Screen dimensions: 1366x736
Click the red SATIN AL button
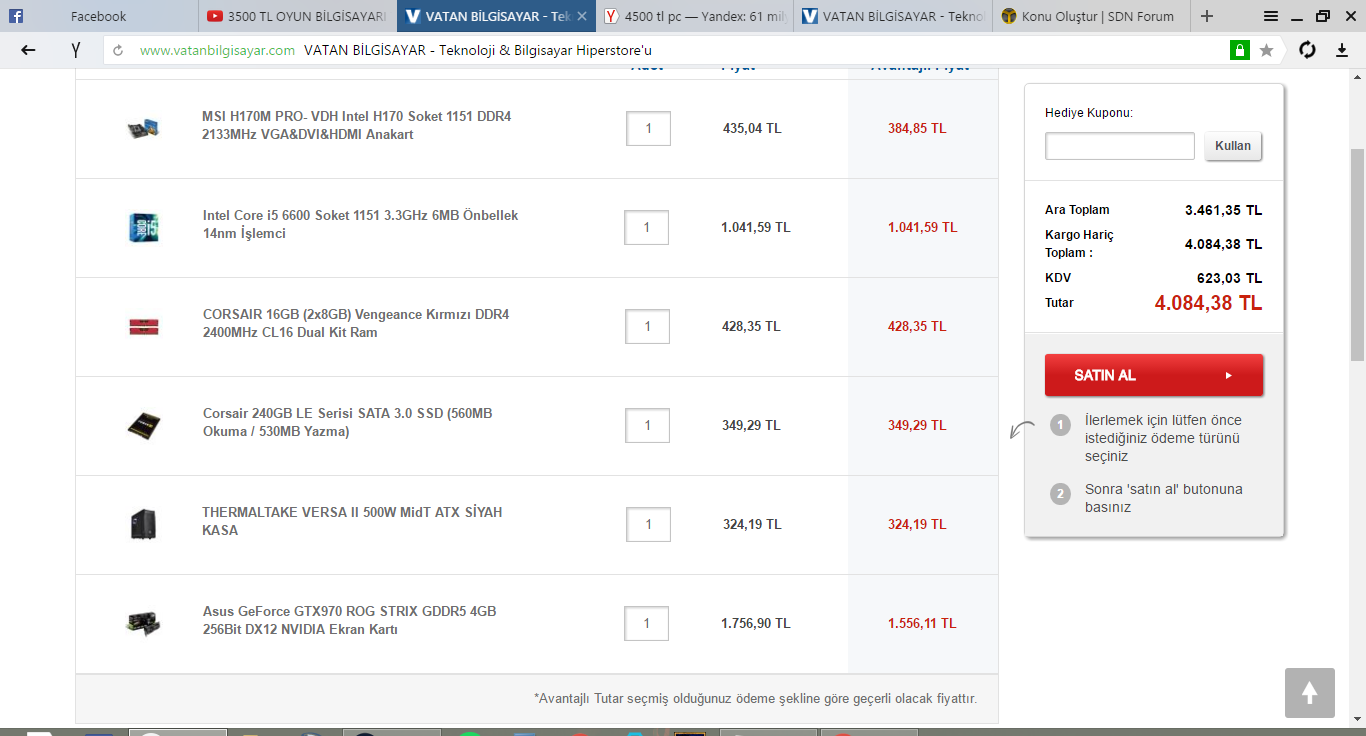(x=1154, y=375)
